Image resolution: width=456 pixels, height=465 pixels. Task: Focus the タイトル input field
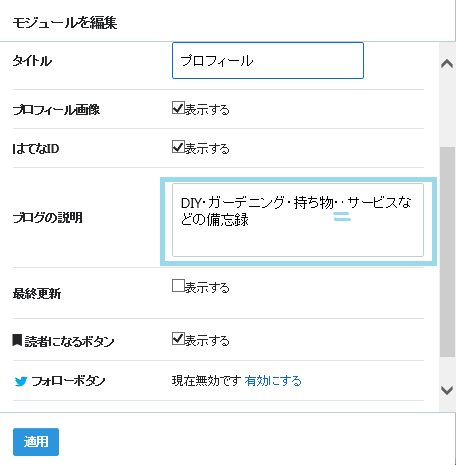pos(268,61)
